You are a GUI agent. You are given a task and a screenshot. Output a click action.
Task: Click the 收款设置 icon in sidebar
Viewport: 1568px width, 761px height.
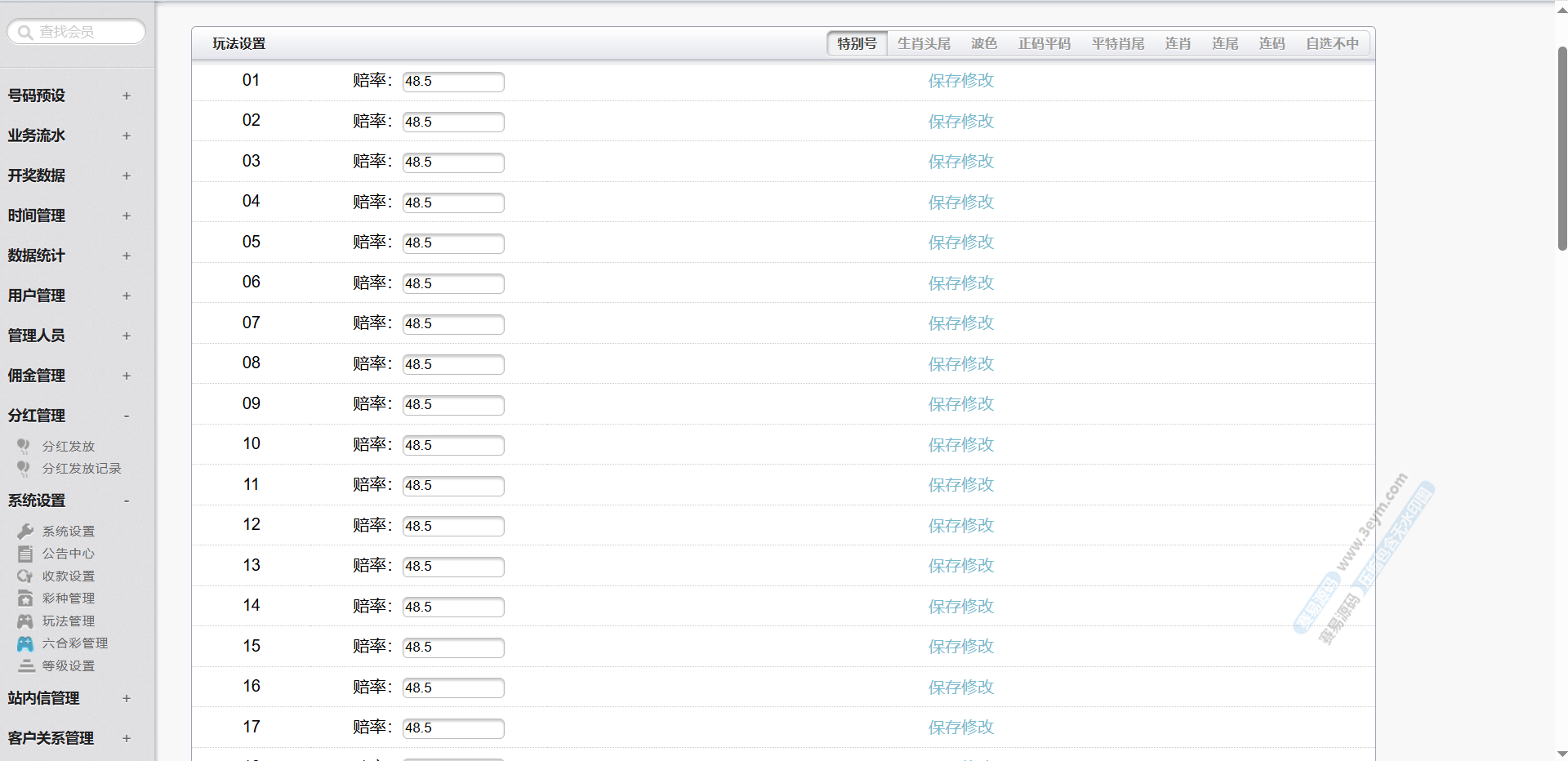(25, 576)
